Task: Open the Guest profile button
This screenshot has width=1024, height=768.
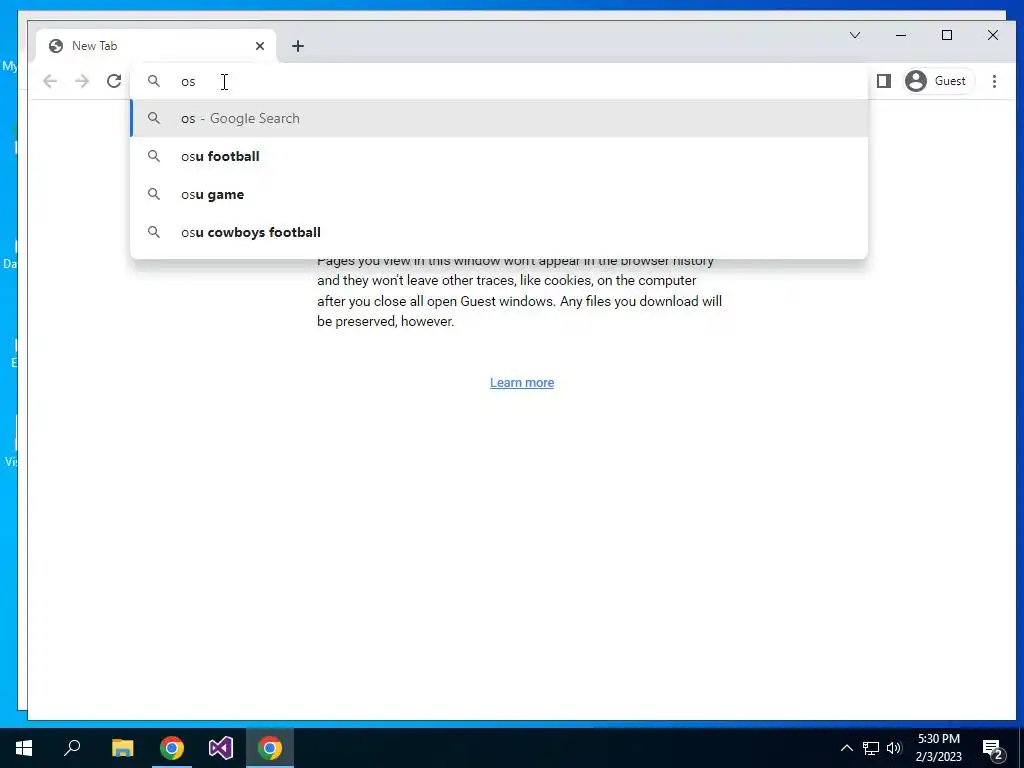Action: (x=936, y=81)
